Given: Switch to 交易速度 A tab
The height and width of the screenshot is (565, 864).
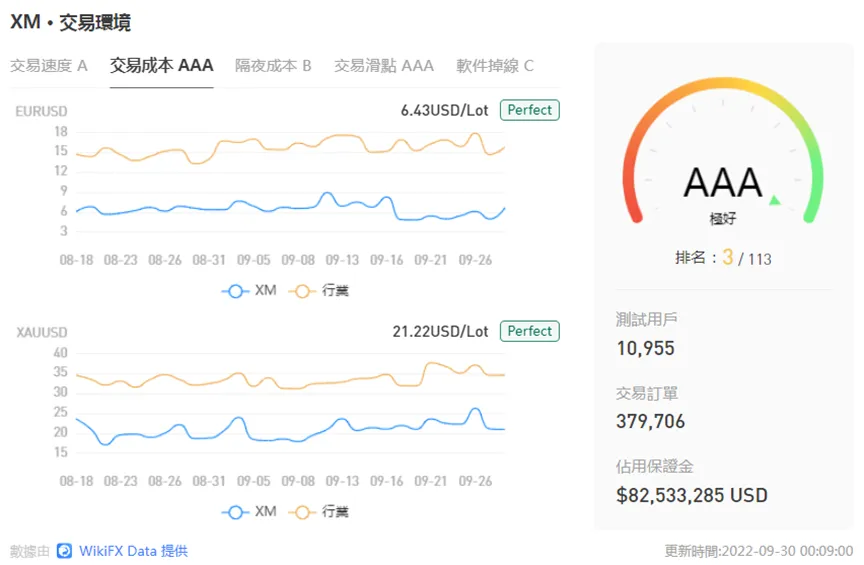Looking at the screenshot, I should tap(48, 66).
